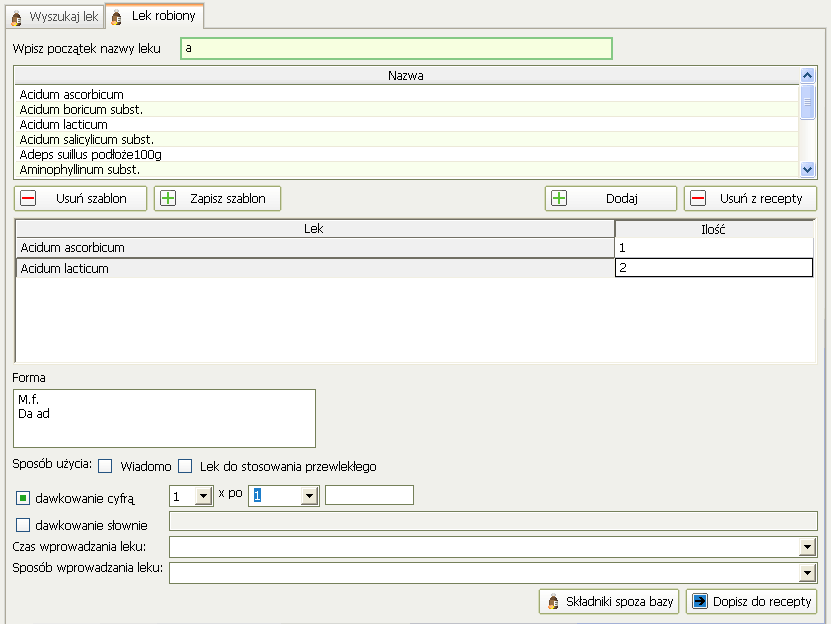Click the bottle icon on Lek robiony tab
Image resolution: width=831 pixels, height=624 pixels.
(117, 17)
